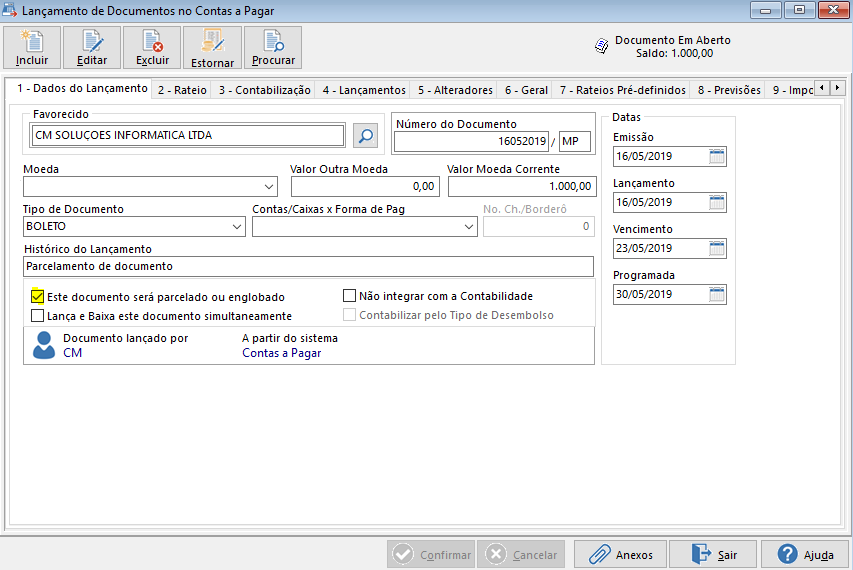Click the MP document suffix field
This screenshot has height=570, width=853.
click(x=574, y=141)
